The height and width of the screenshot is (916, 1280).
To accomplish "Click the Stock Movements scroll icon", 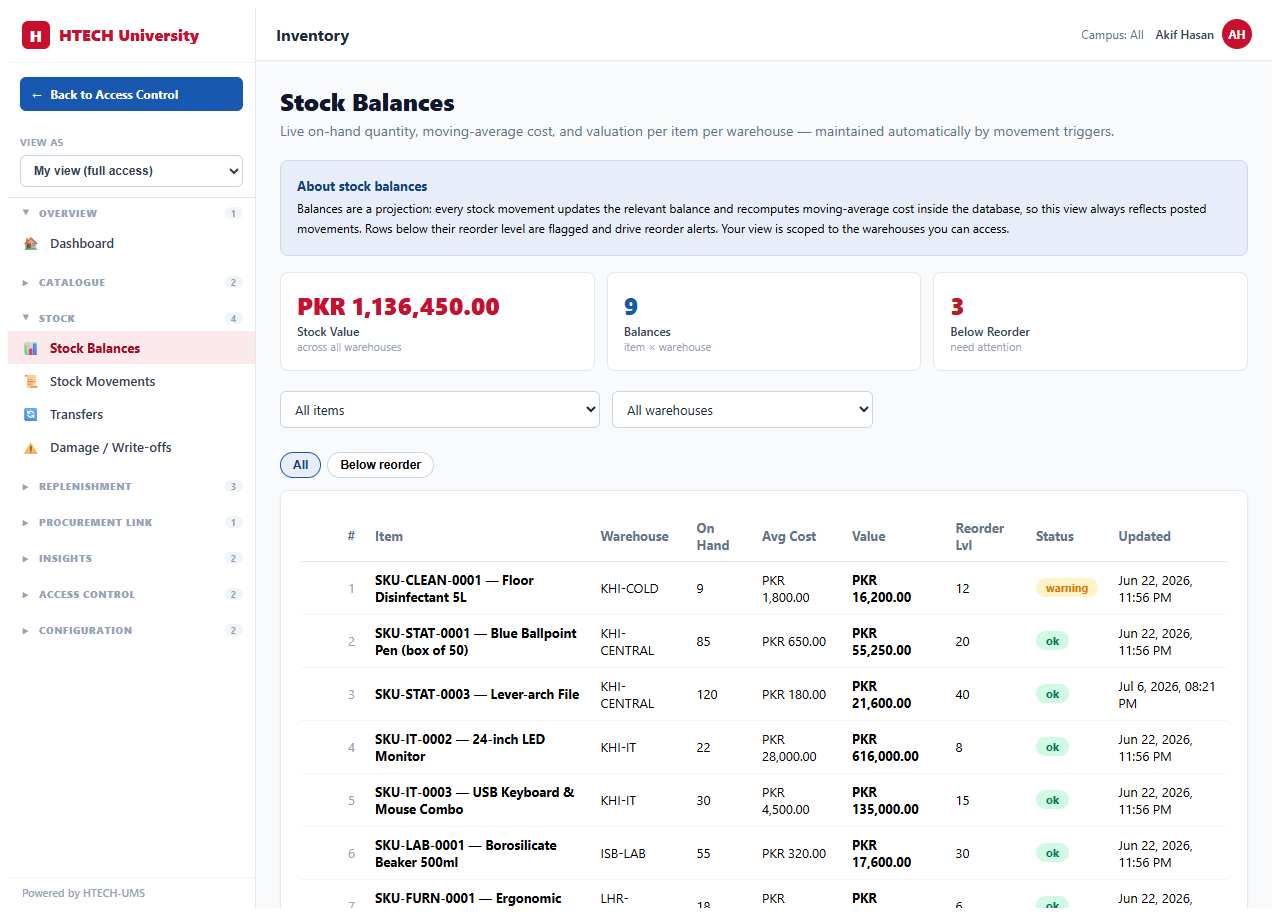I will (x=30, y=381).
